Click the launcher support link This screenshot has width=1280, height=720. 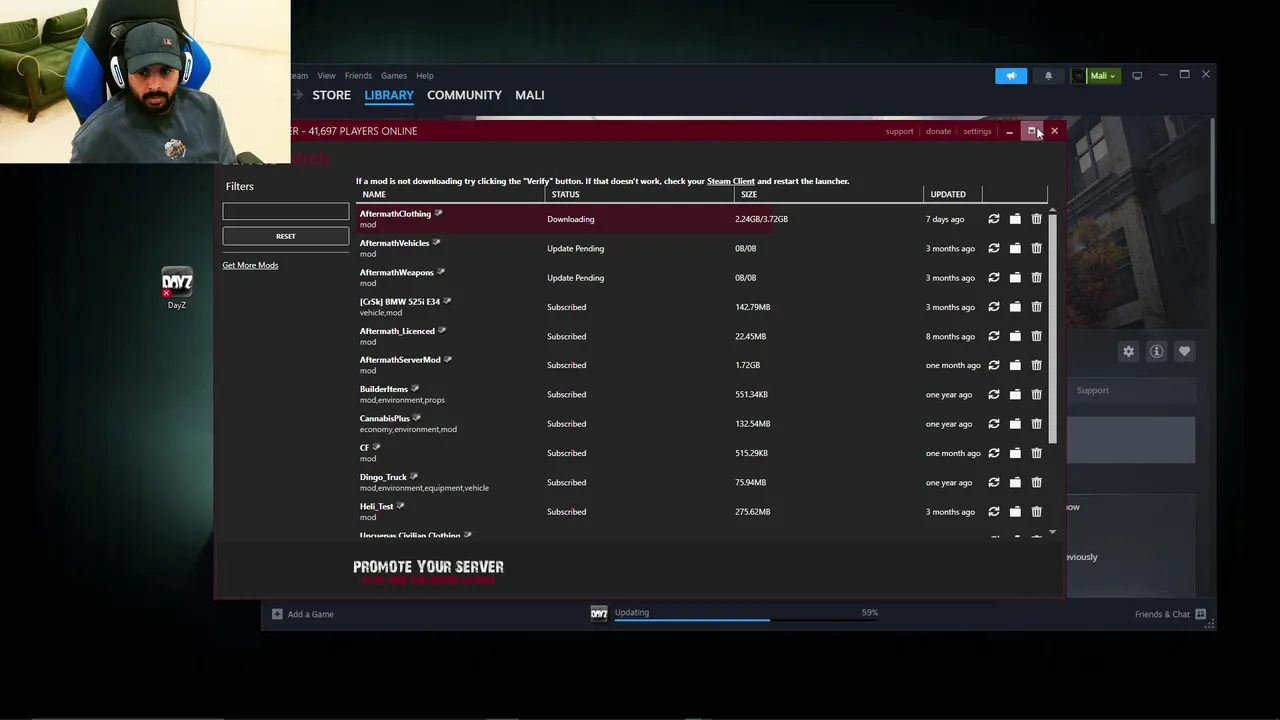coord(899,131)
